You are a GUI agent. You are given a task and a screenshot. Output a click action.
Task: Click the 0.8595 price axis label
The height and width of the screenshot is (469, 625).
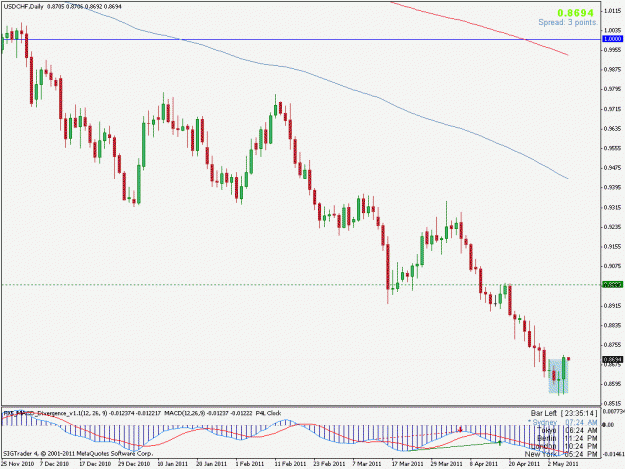pyautogui.click(x=613, y=385)
